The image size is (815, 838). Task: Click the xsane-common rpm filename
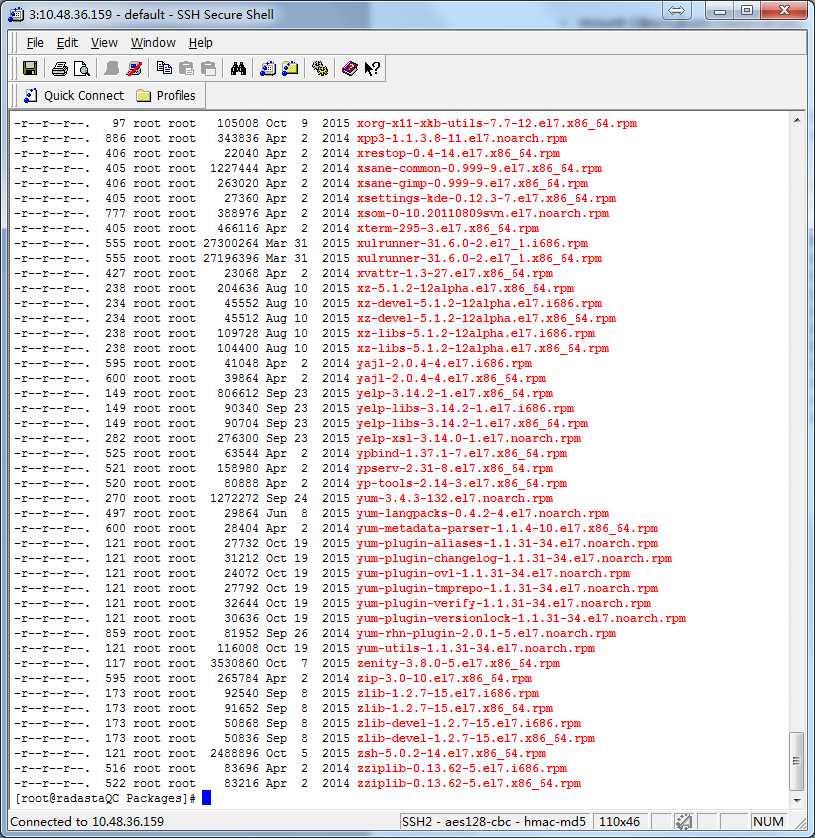click(479, 168)
